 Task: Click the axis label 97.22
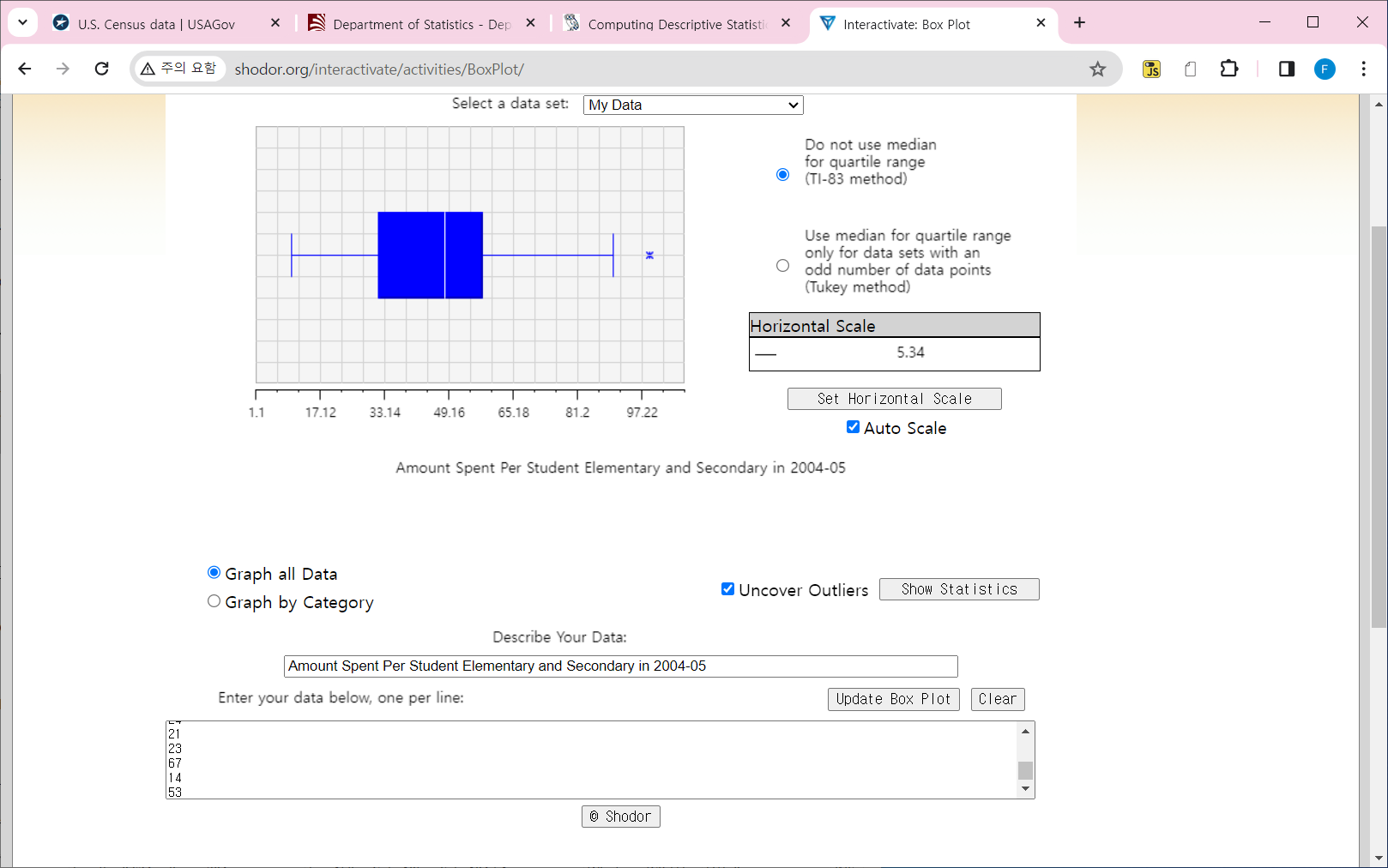click(642, 413)
